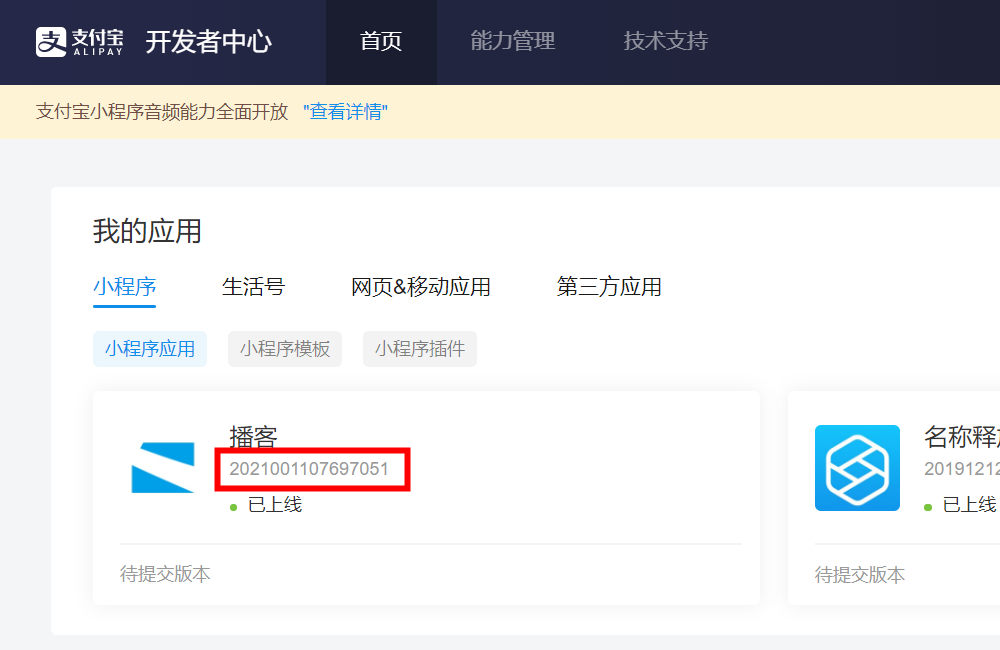Open the 技术支持 navigation menu
Viewport: 1000px width, 650px height.
[x=666, y=41]
